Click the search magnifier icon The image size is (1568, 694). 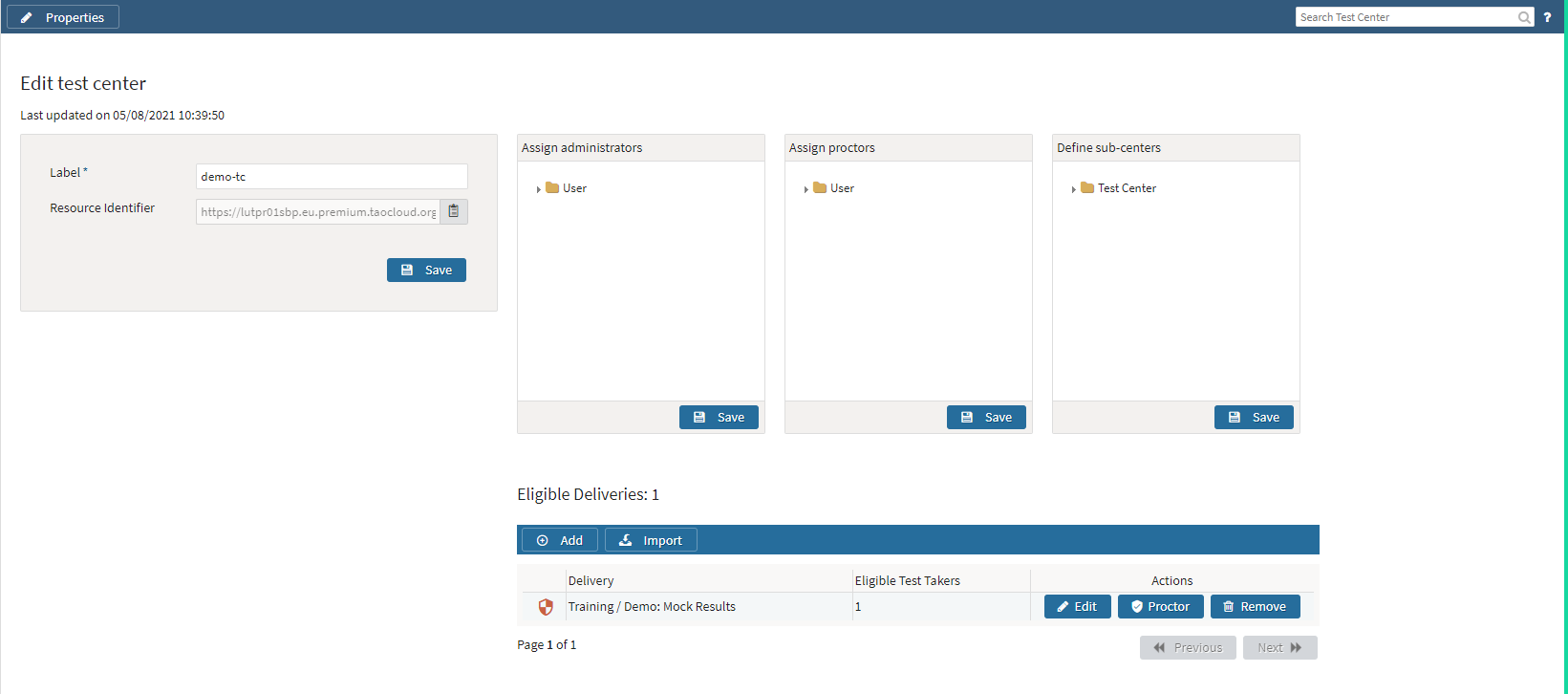pos(1524,17)
